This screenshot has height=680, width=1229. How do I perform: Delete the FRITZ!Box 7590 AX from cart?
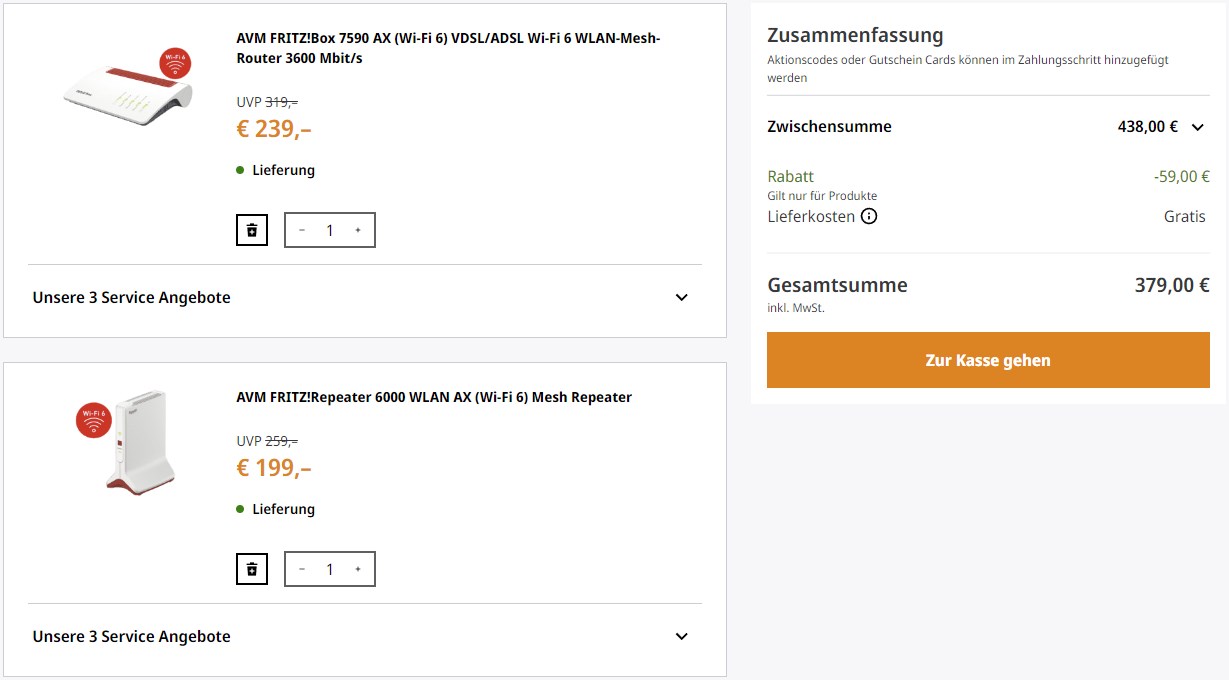point(252,230)
